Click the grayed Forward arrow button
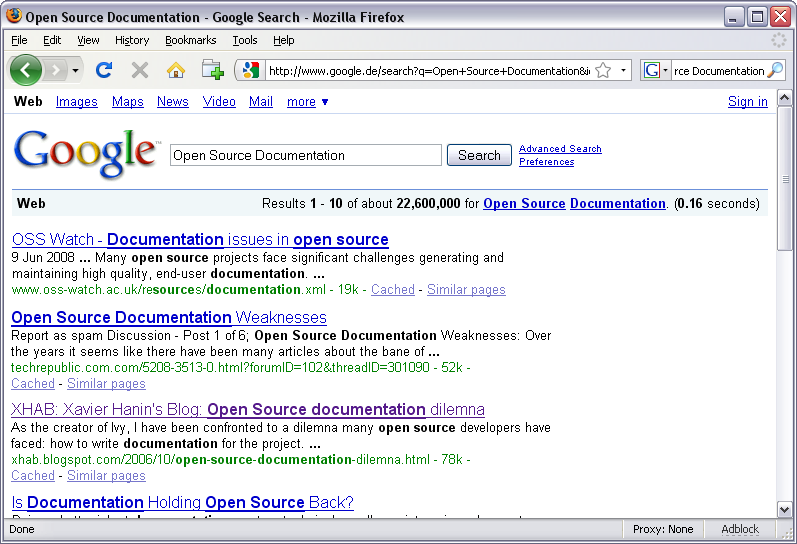The image size is (797, 544). point(55,70)
